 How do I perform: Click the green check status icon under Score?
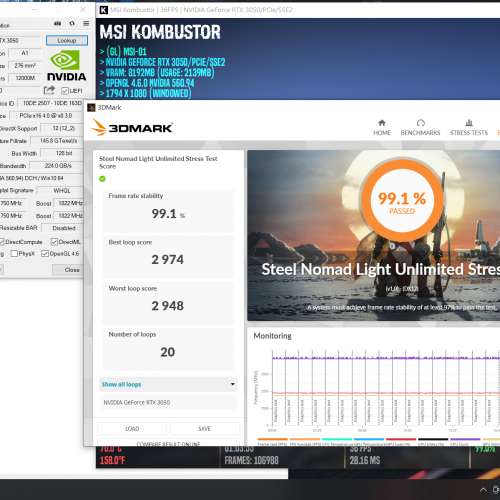click(102, 179)
